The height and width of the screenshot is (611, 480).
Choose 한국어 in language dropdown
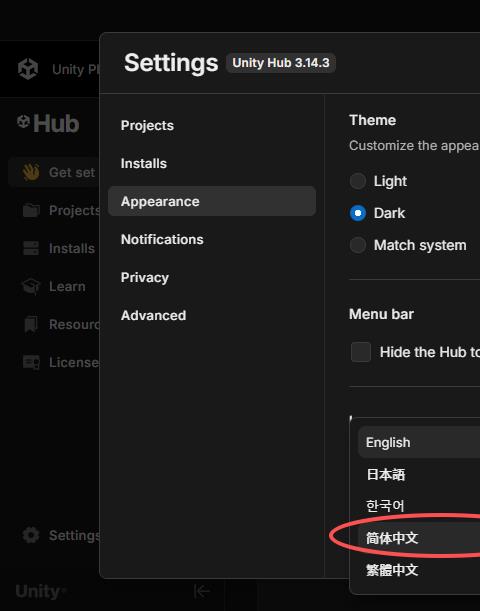419,506
